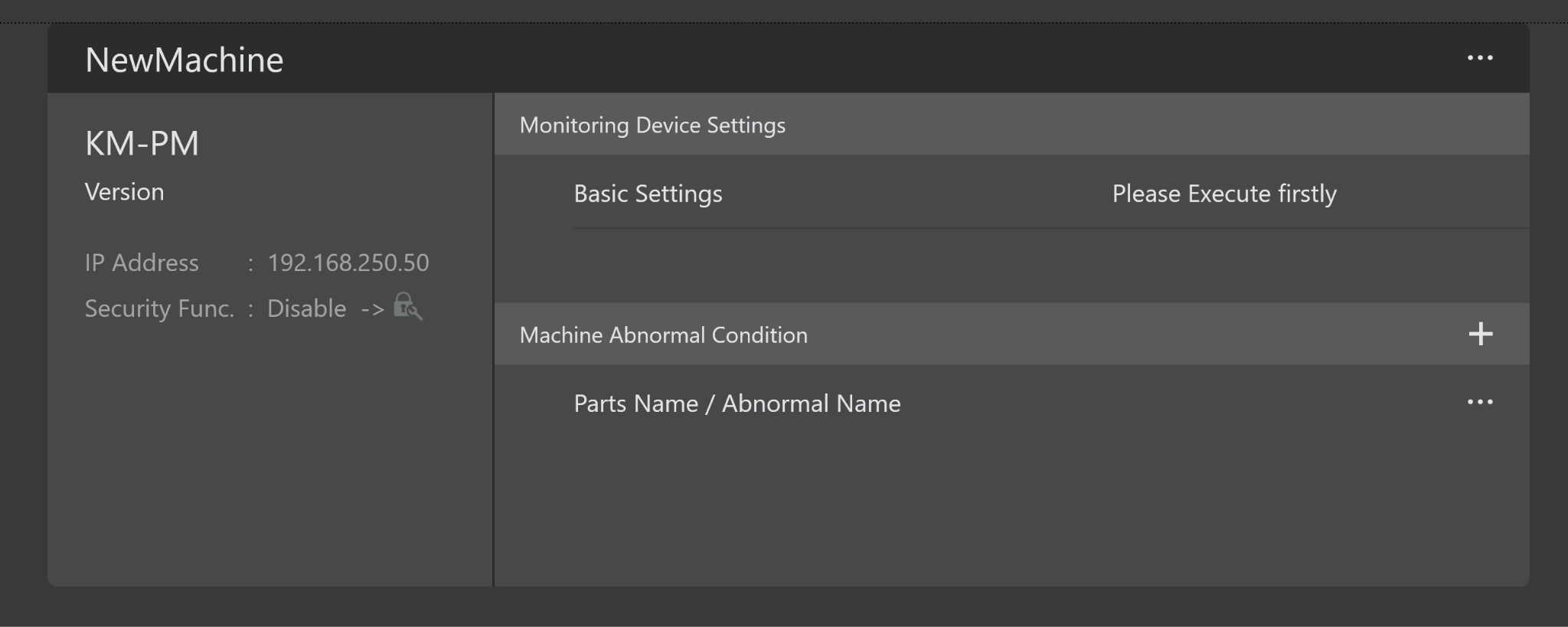The height and width of the screenshot is (627, 1568).
Task: Select the Parts Name / Abnormal Name row
Action: (737, 403)
